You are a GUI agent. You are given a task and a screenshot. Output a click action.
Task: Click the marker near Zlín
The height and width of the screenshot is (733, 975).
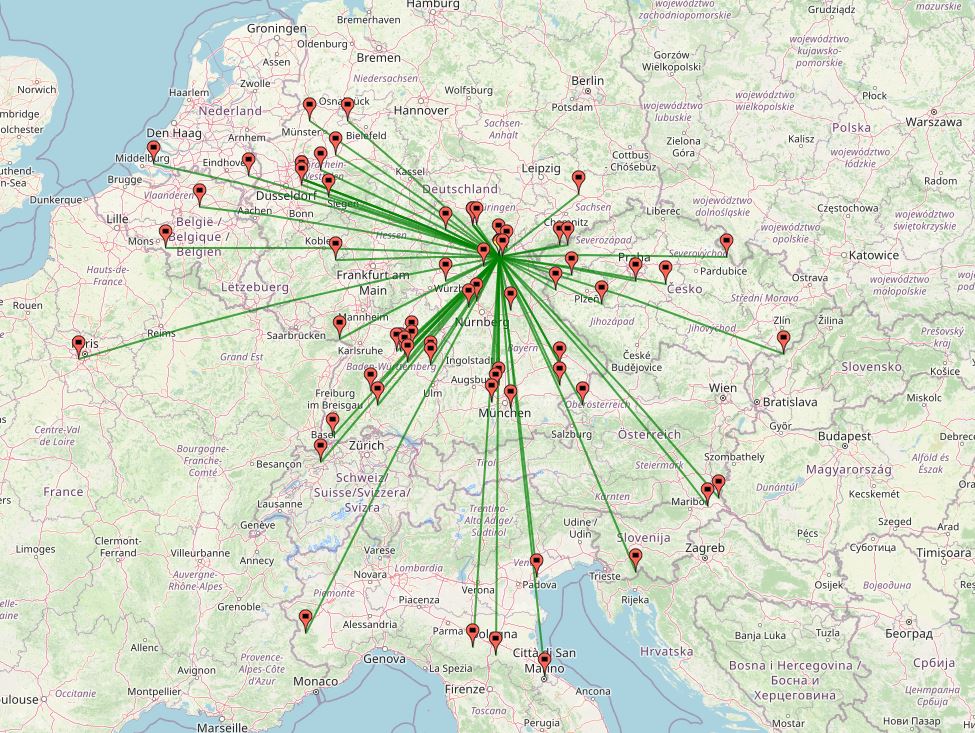784,340
